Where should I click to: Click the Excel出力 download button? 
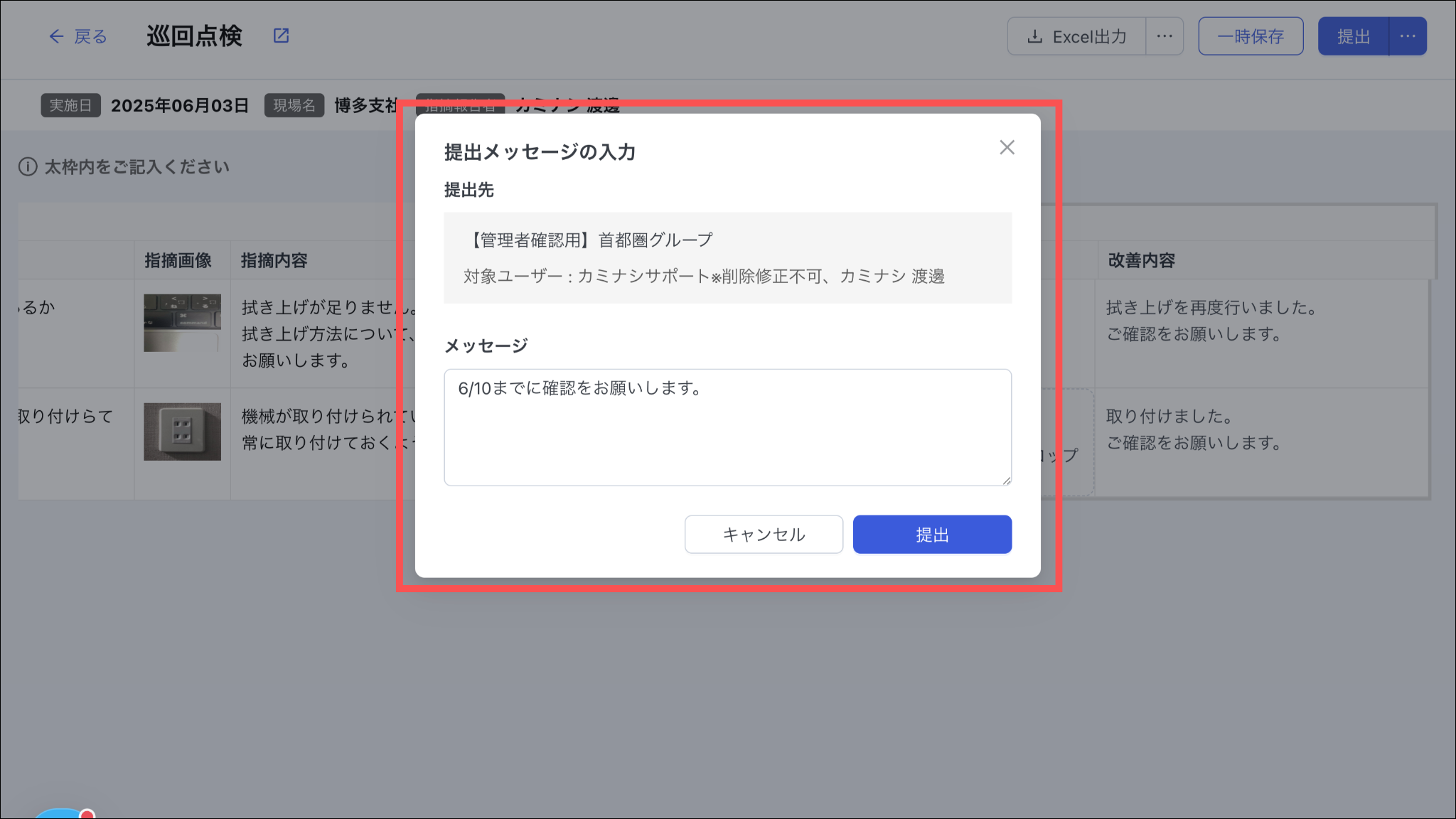[1076, 36]
